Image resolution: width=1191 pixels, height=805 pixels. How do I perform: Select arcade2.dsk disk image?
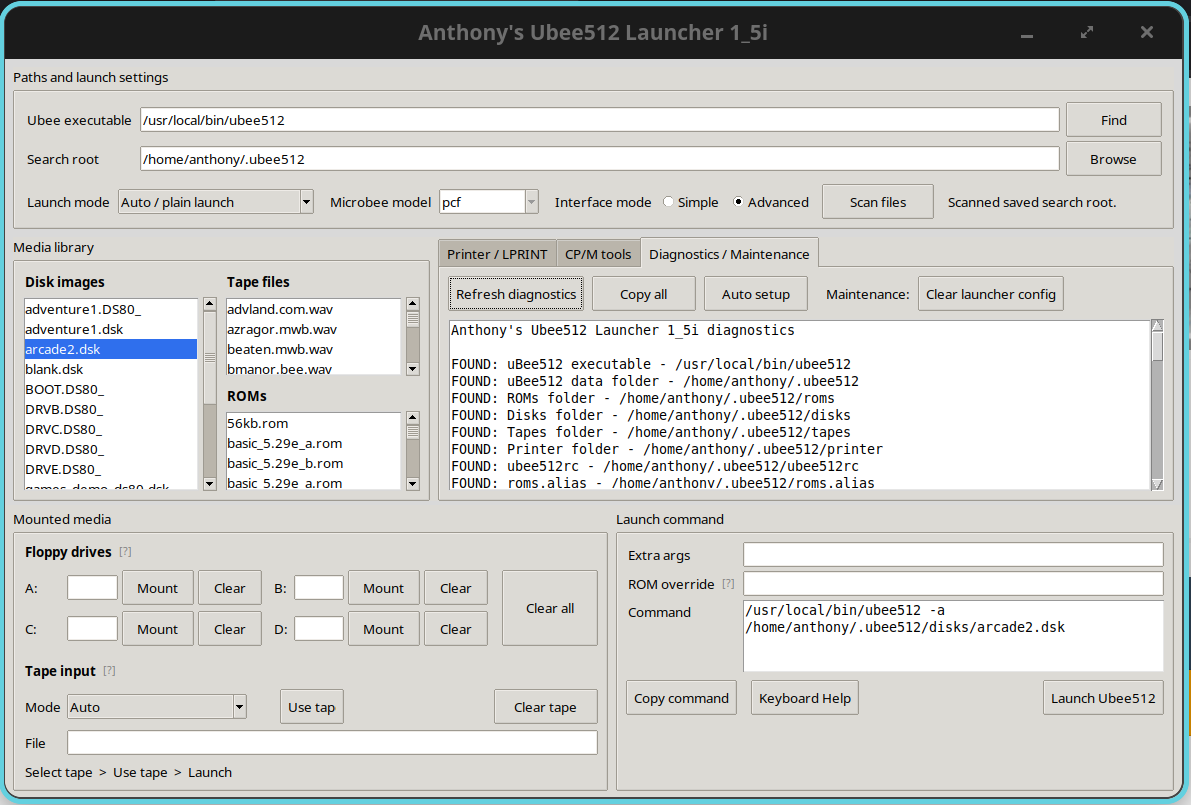click(x=111, y=349)
